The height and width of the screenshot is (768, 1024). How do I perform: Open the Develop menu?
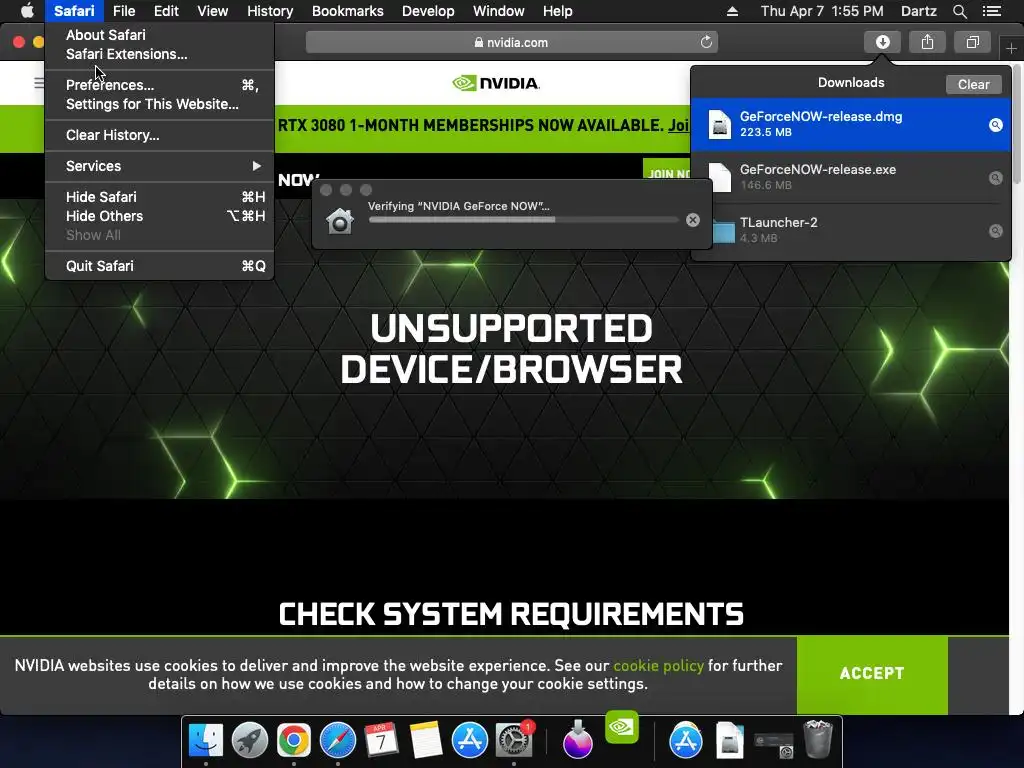point(428,11)
